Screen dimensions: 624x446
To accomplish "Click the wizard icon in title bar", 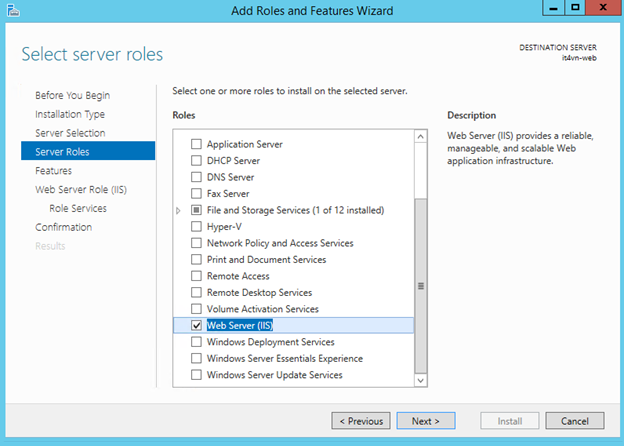I will [12, 10].
